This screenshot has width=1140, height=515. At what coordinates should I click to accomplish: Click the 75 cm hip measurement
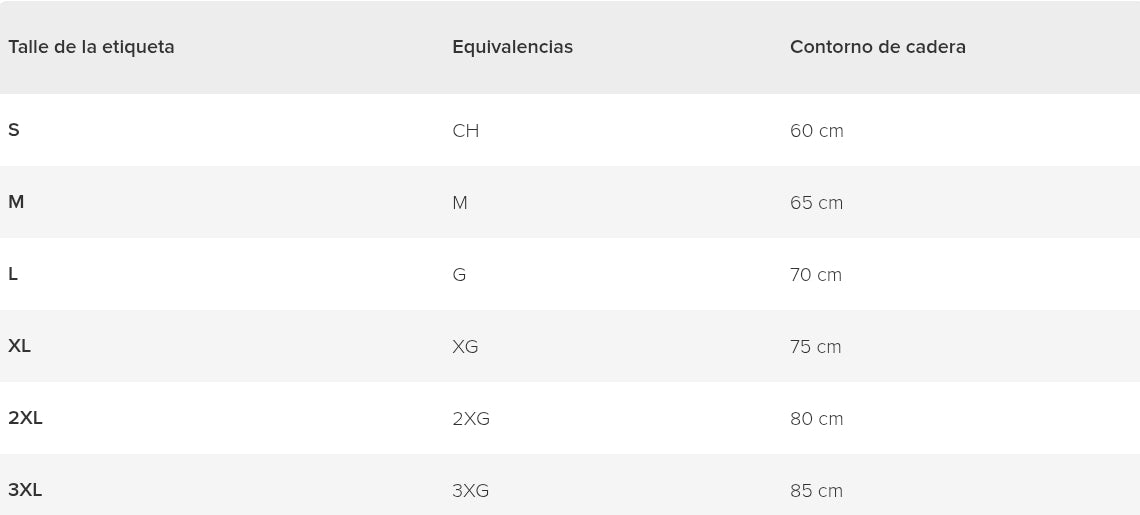(815, 347)
